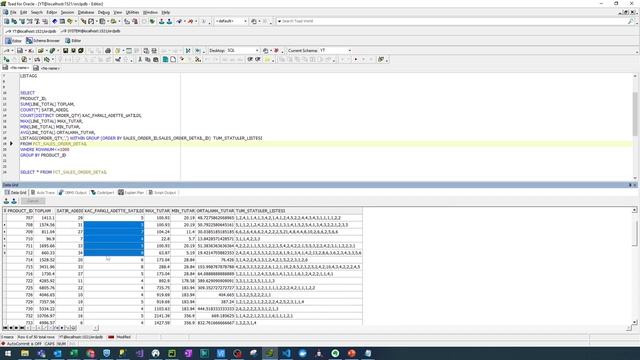Viewport: 640px width, 360px height.
Task: Click the Print icon in editor toolbar
Action: tap(108, 51)
